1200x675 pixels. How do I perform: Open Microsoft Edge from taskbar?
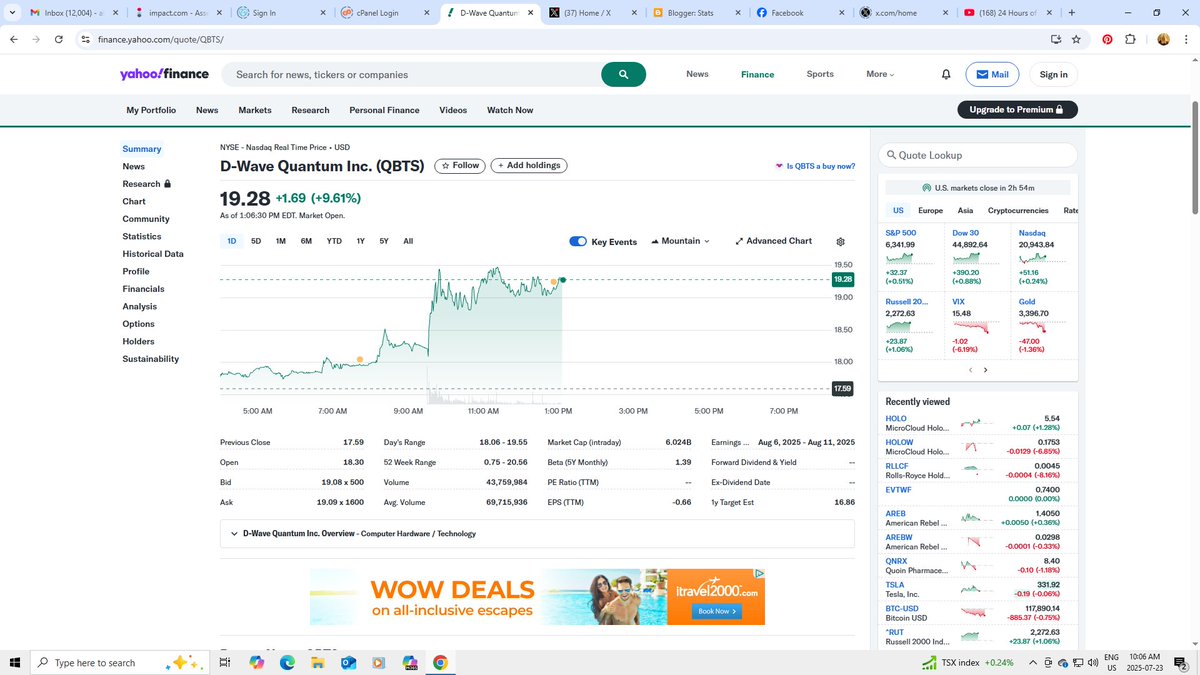[287, 662]
